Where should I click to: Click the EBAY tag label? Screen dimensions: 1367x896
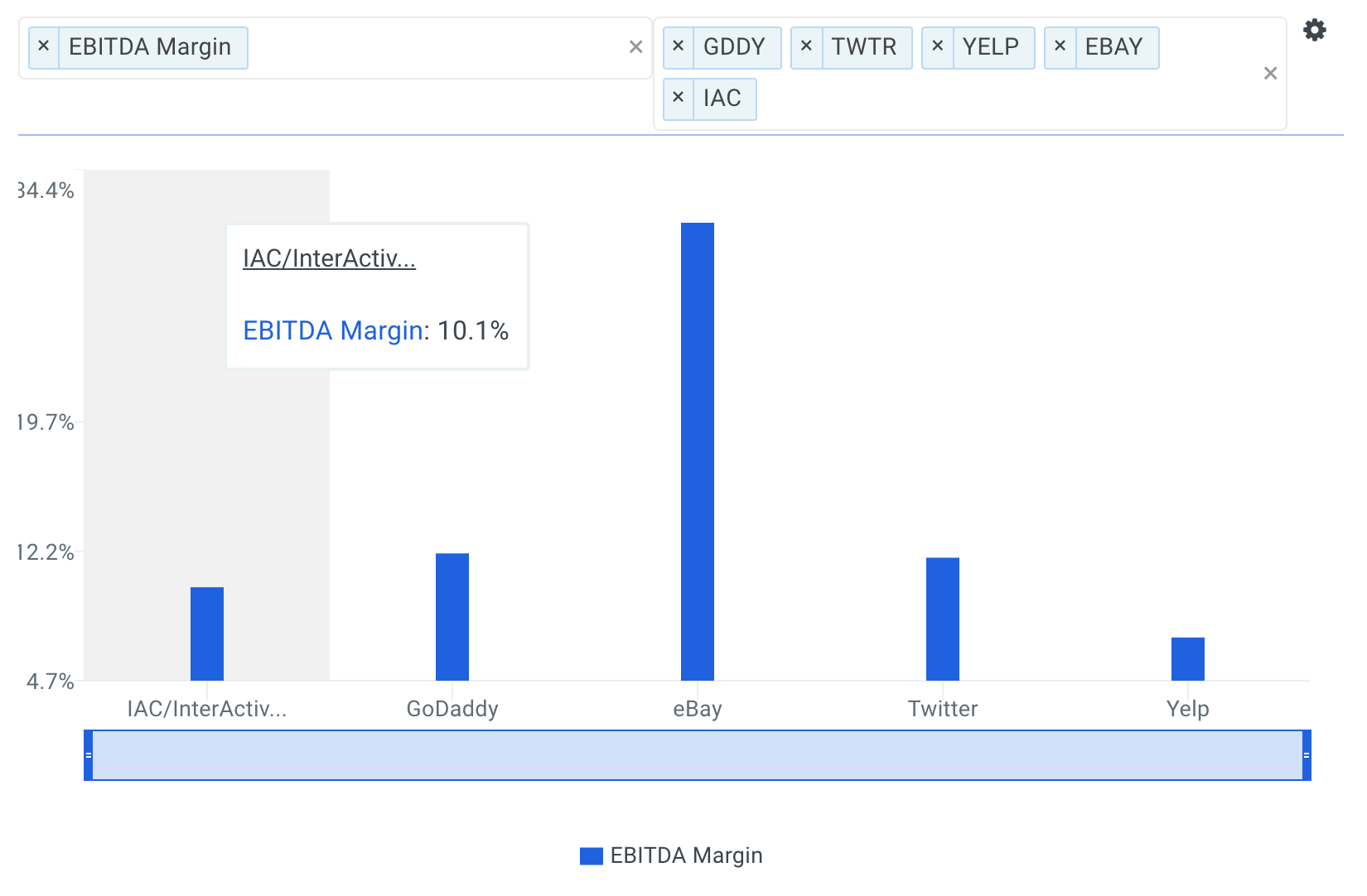pos(1114,47)
